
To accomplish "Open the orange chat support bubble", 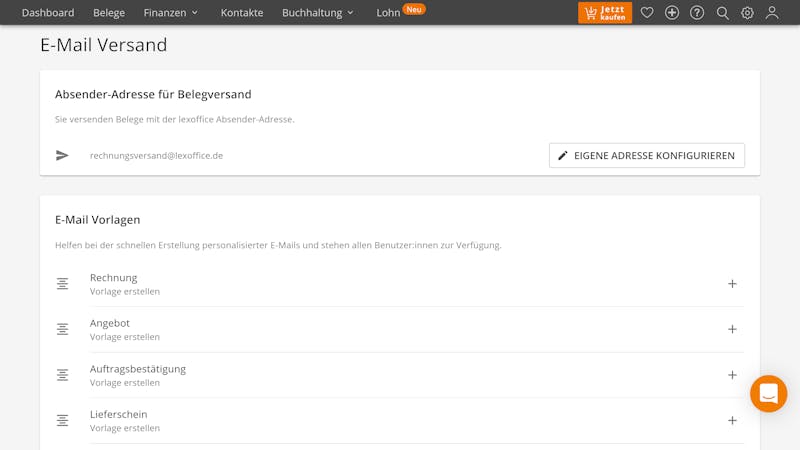I will 768,394.
